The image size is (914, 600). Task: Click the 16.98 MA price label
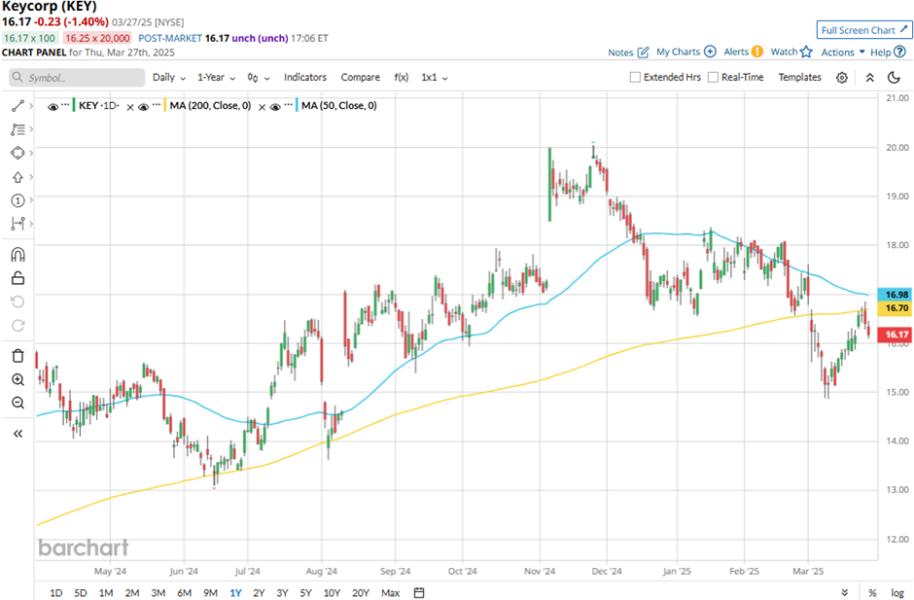coord(896,295)
